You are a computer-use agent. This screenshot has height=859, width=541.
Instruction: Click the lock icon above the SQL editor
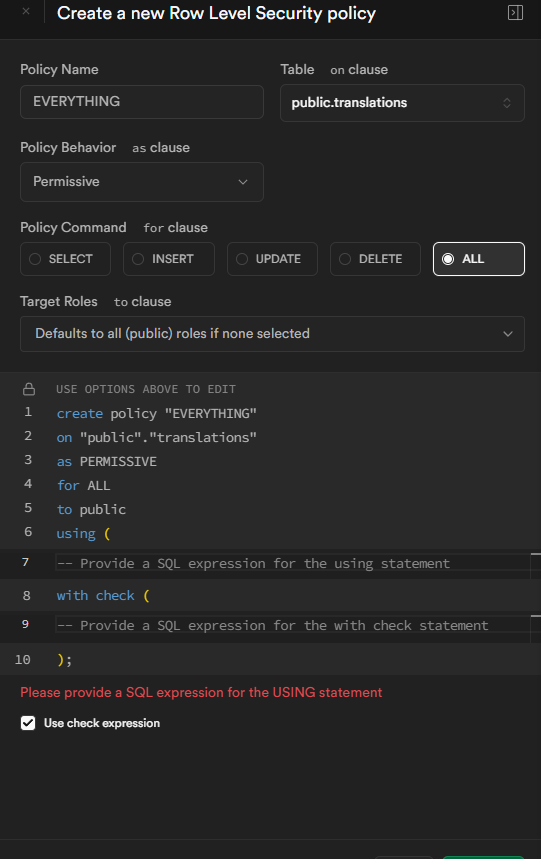click(29, 389)
